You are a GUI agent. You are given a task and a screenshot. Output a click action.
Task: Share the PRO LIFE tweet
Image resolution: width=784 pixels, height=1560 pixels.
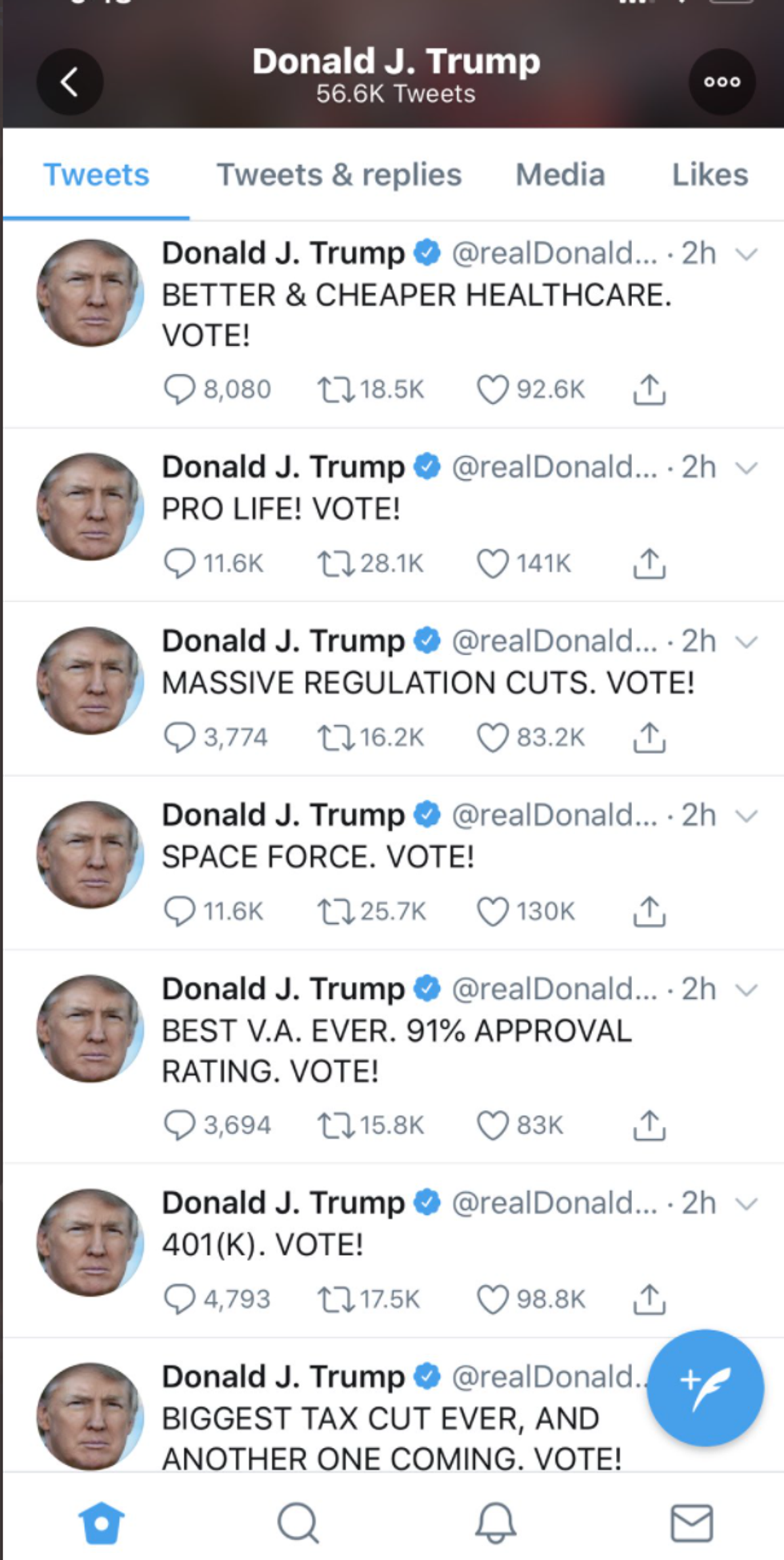click(x=649, y=564)
